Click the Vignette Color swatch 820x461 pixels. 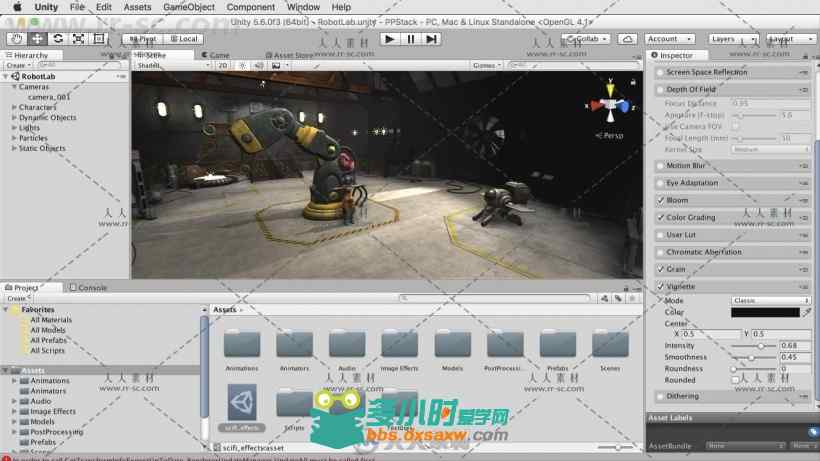[765, 312]
